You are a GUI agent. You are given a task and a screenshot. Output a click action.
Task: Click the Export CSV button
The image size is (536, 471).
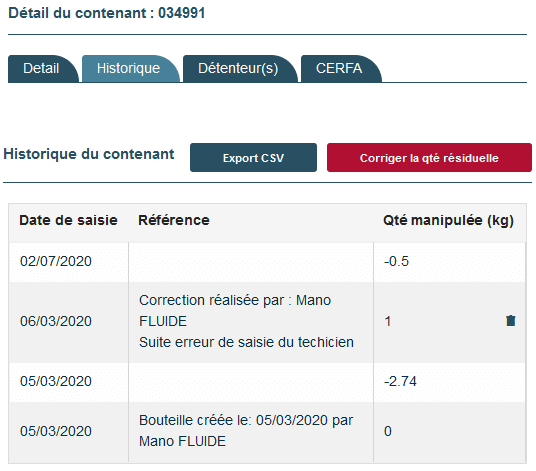pyautogui.click(x=253, y=158)
